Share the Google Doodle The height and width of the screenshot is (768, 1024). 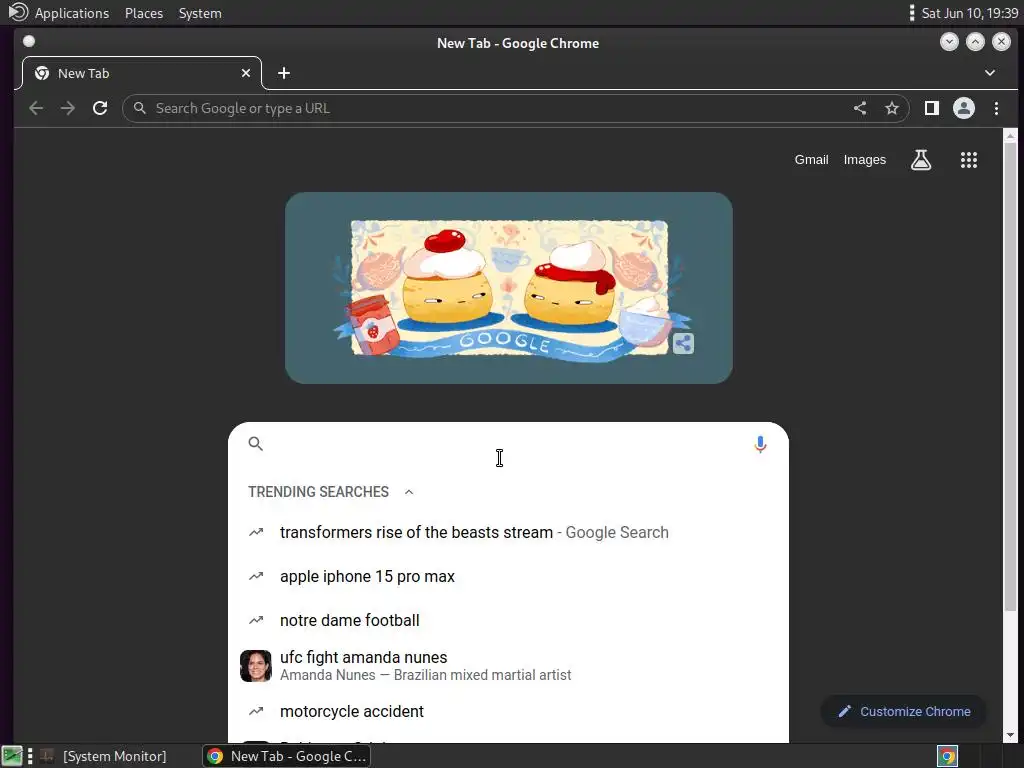coord(683,343)
